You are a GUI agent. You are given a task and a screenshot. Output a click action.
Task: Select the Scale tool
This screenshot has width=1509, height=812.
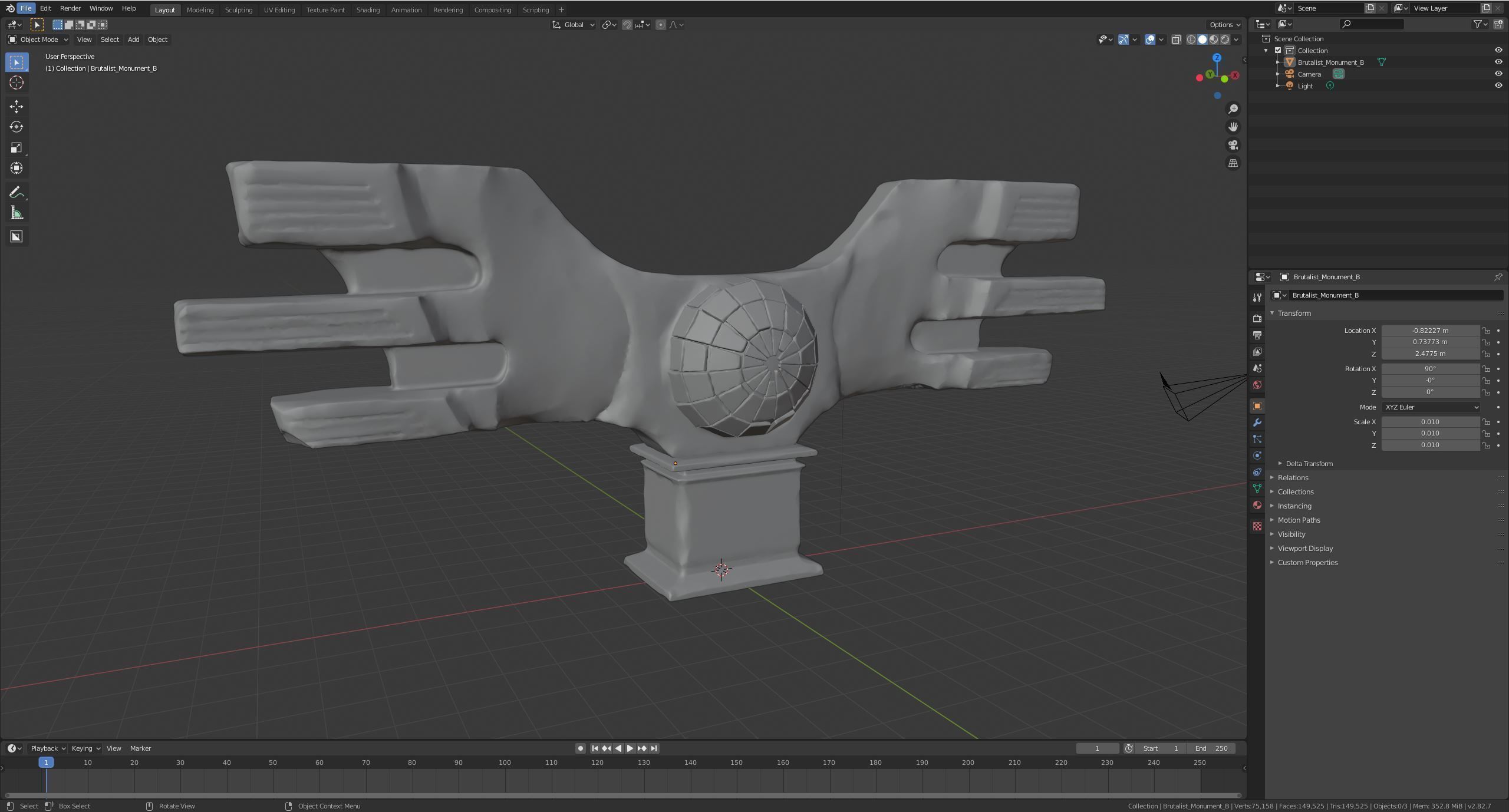pyautogui.click(x=17, y=148)
